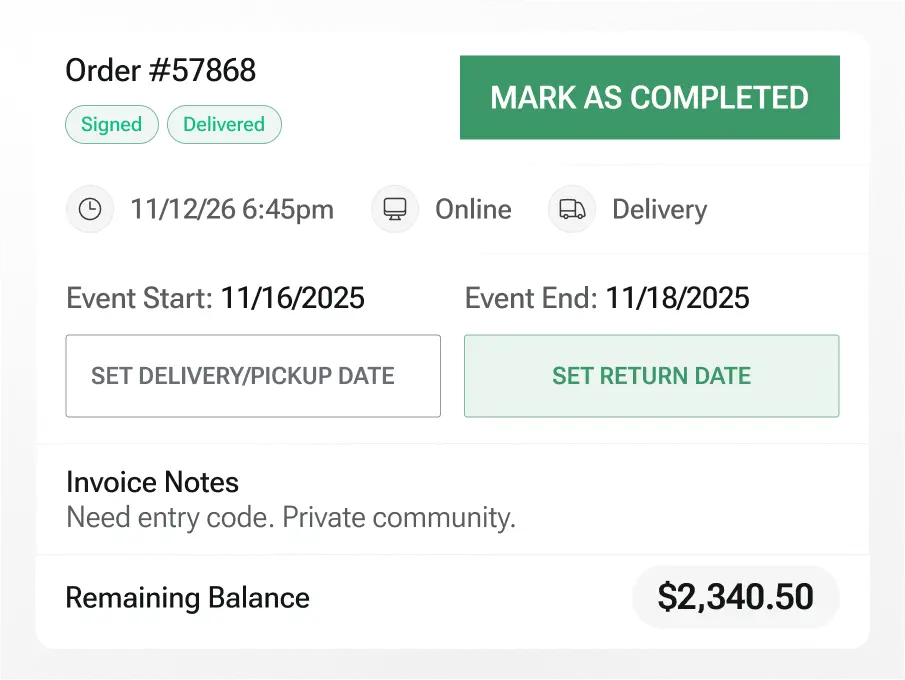This screenshot has height=680, width=905.
Task: Click the Event End label
Action: point(531,298)
